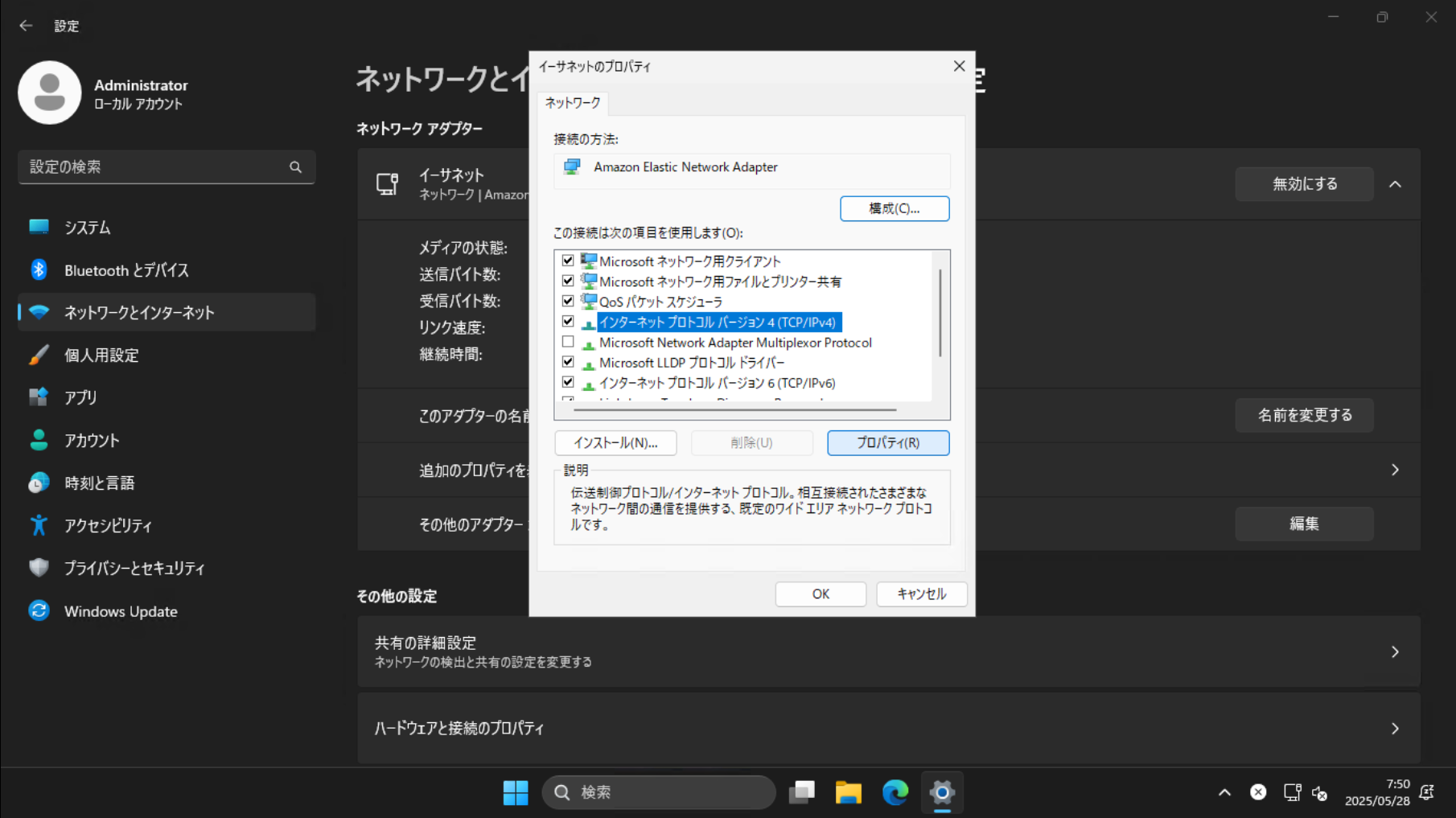Click the Administrator profile avatar

click(50, 92)
